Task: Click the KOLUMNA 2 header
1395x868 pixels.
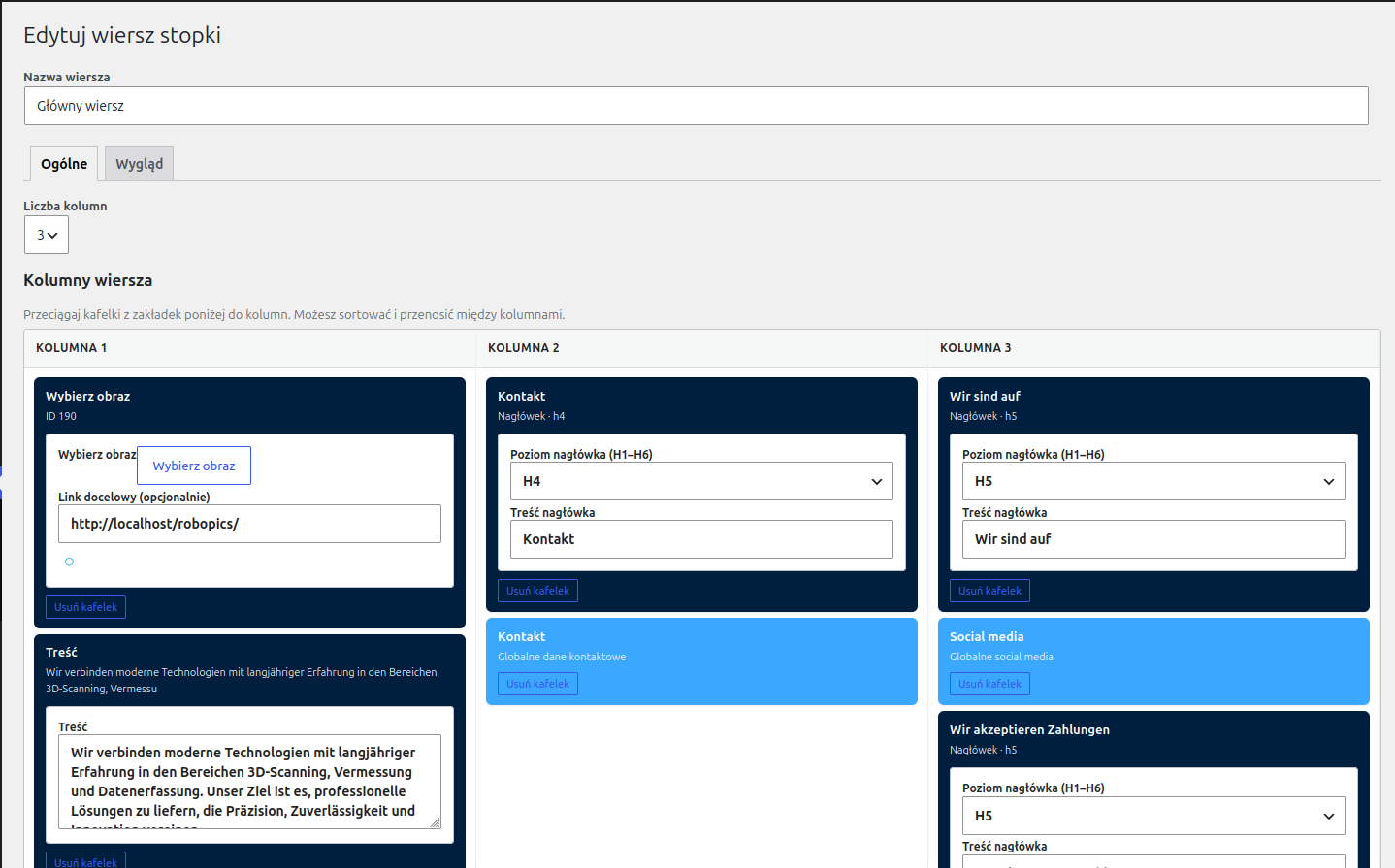Action: (x=524, y=347)
